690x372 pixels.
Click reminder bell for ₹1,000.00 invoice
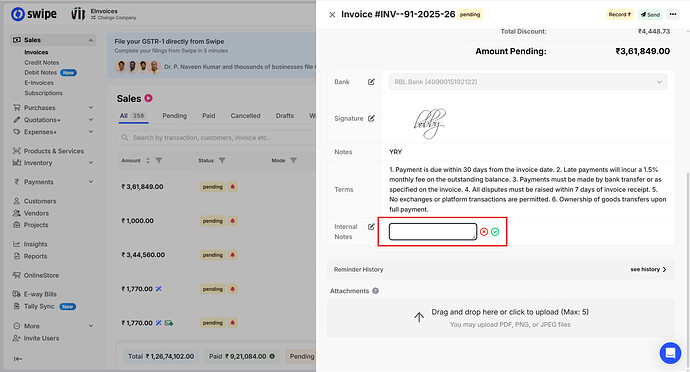point(233,221)
